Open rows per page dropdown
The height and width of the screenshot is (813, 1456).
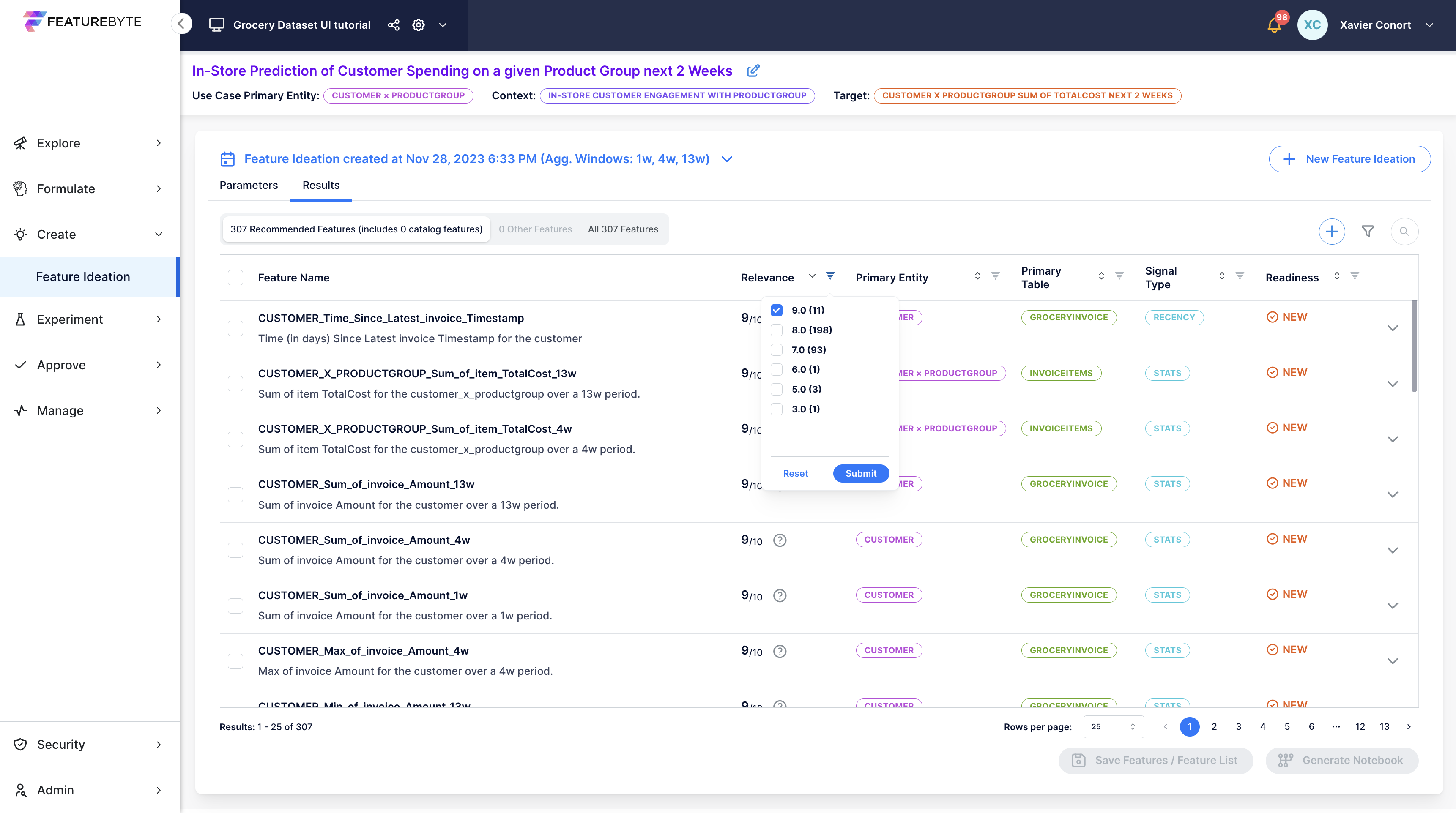coord(1113,726)
